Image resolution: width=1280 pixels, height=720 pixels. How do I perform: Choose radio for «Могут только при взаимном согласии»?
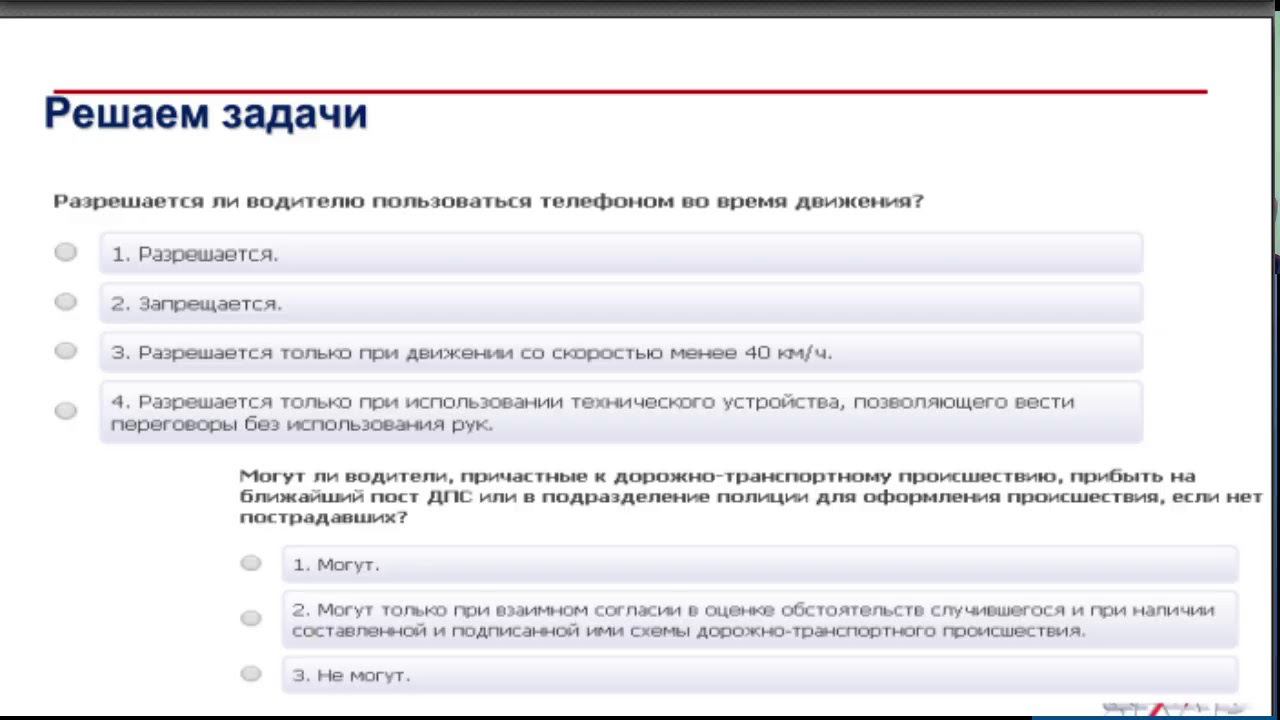click(x=251, y=618)
